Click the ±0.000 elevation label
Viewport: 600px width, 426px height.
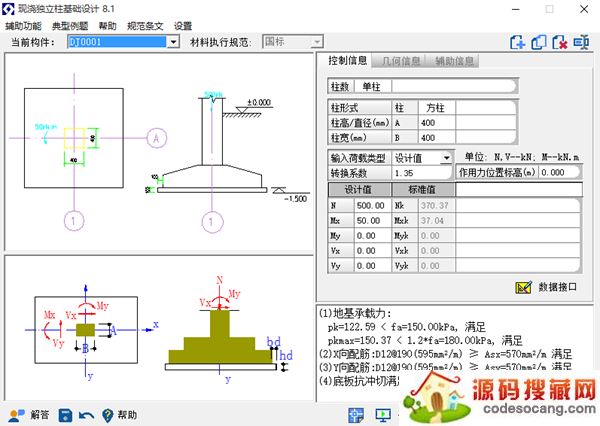pyautogui.click(x=259, y=103)
